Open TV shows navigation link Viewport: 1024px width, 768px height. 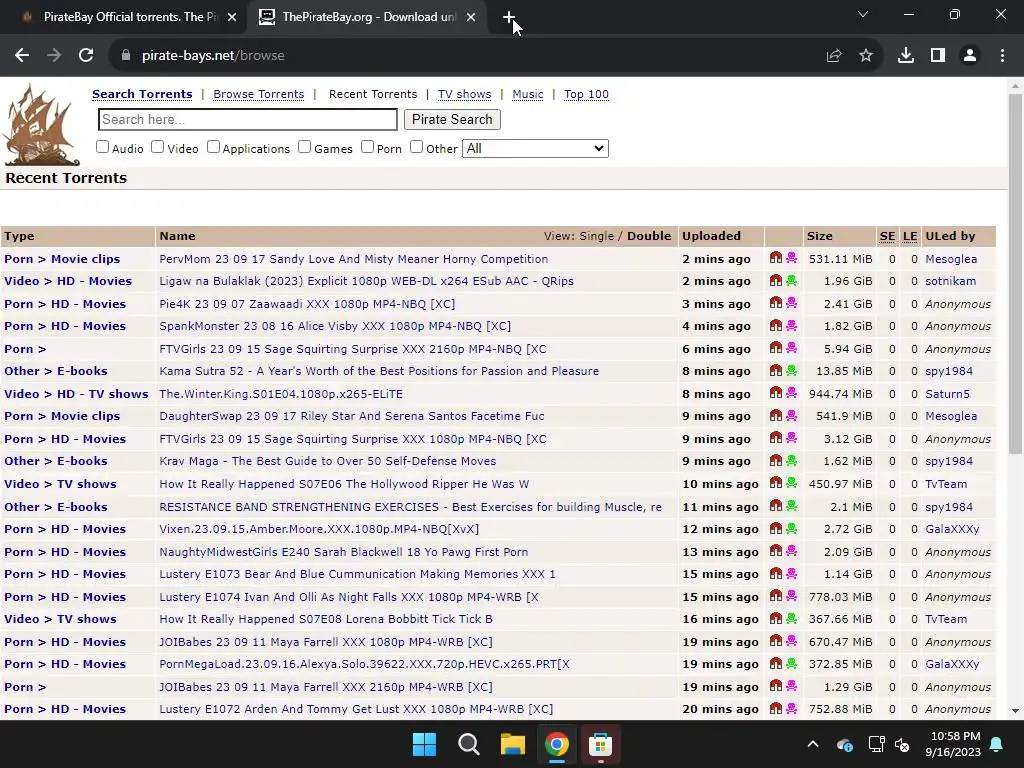464,94
